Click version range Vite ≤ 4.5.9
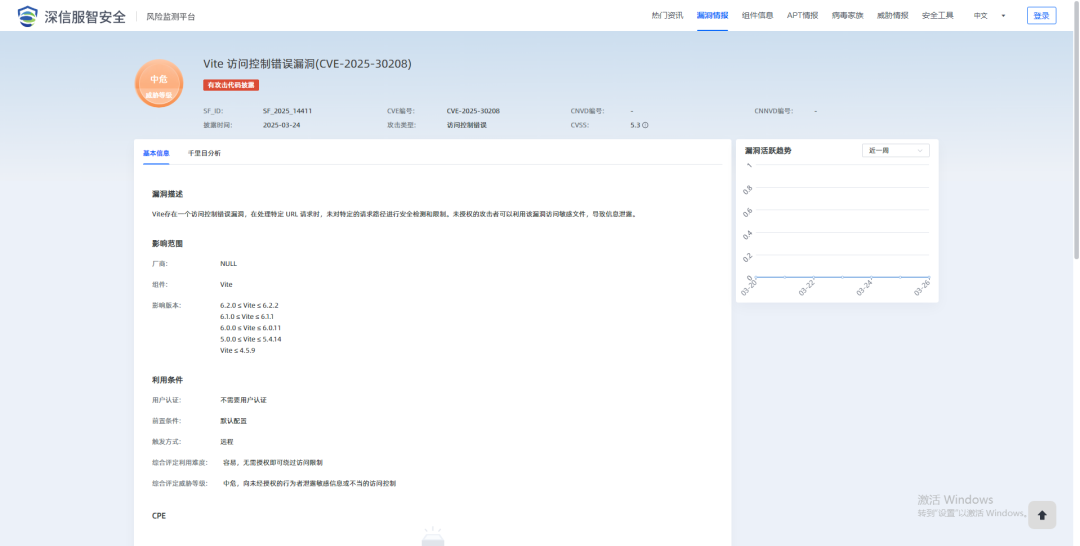Screen dimensions: 1080x546 pyautogui.click(x=238, y=350)
